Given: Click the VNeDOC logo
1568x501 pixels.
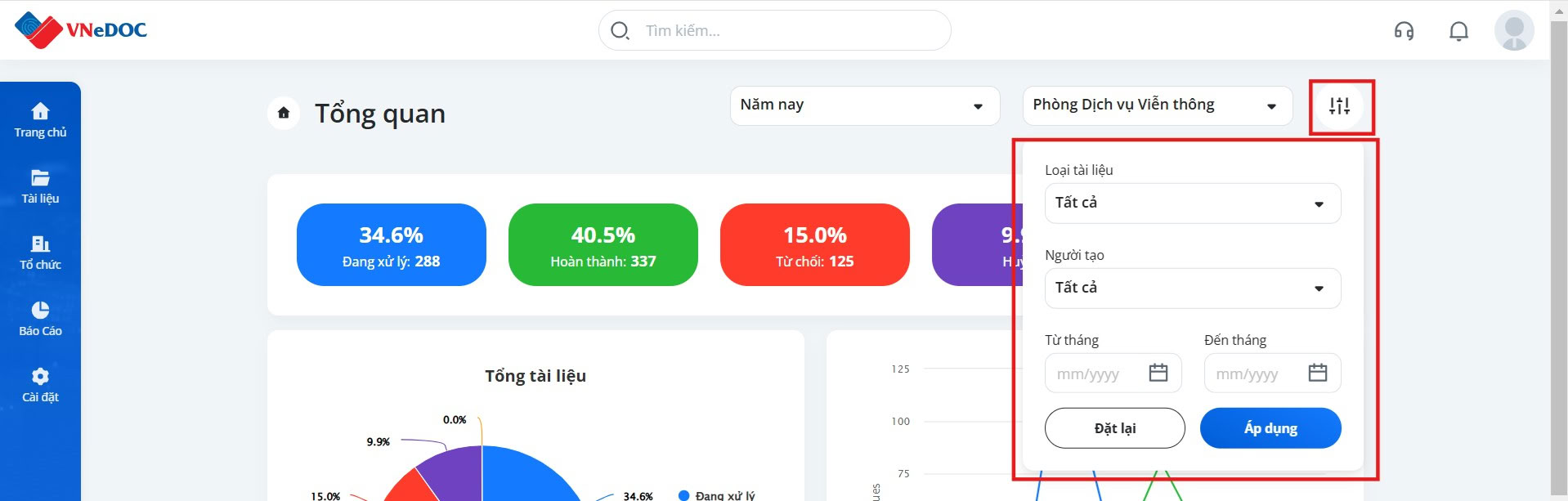Looking at the screenshot, I should 80,30.
